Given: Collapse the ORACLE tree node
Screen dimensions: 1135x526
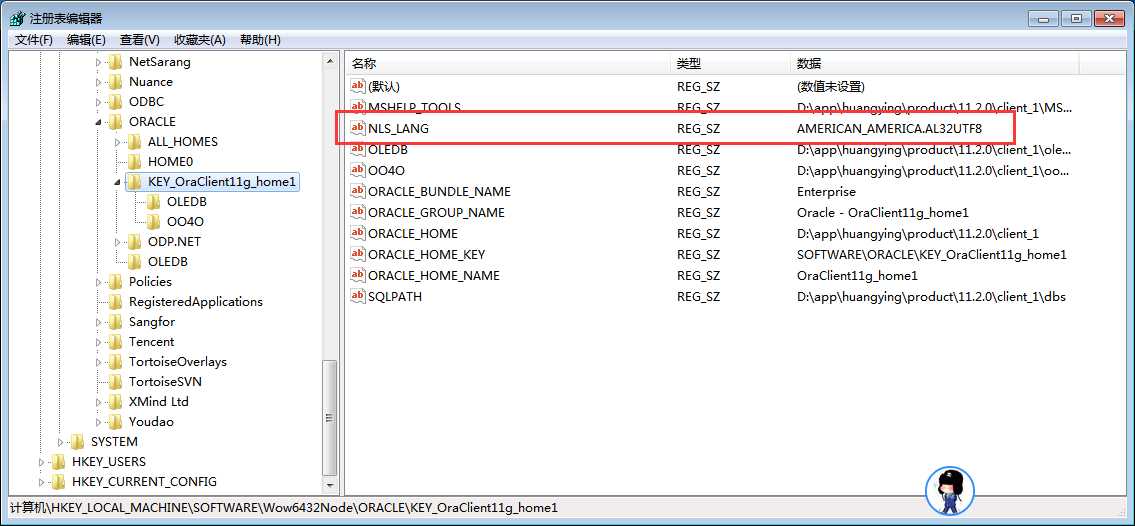Looking at the screenshot, I should 99,122.
